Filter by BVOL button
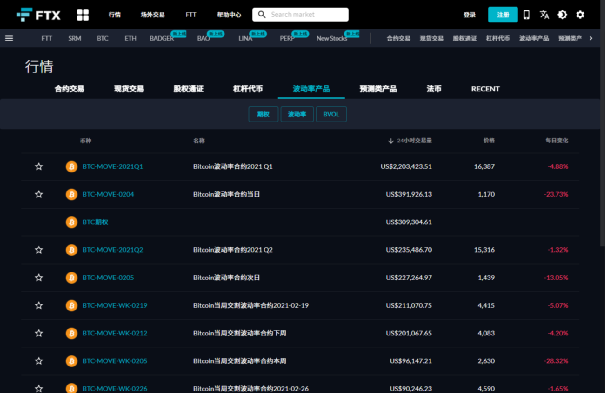Viewport: 605px width, 393px height. pyautogui.click(x=331, y=114)
